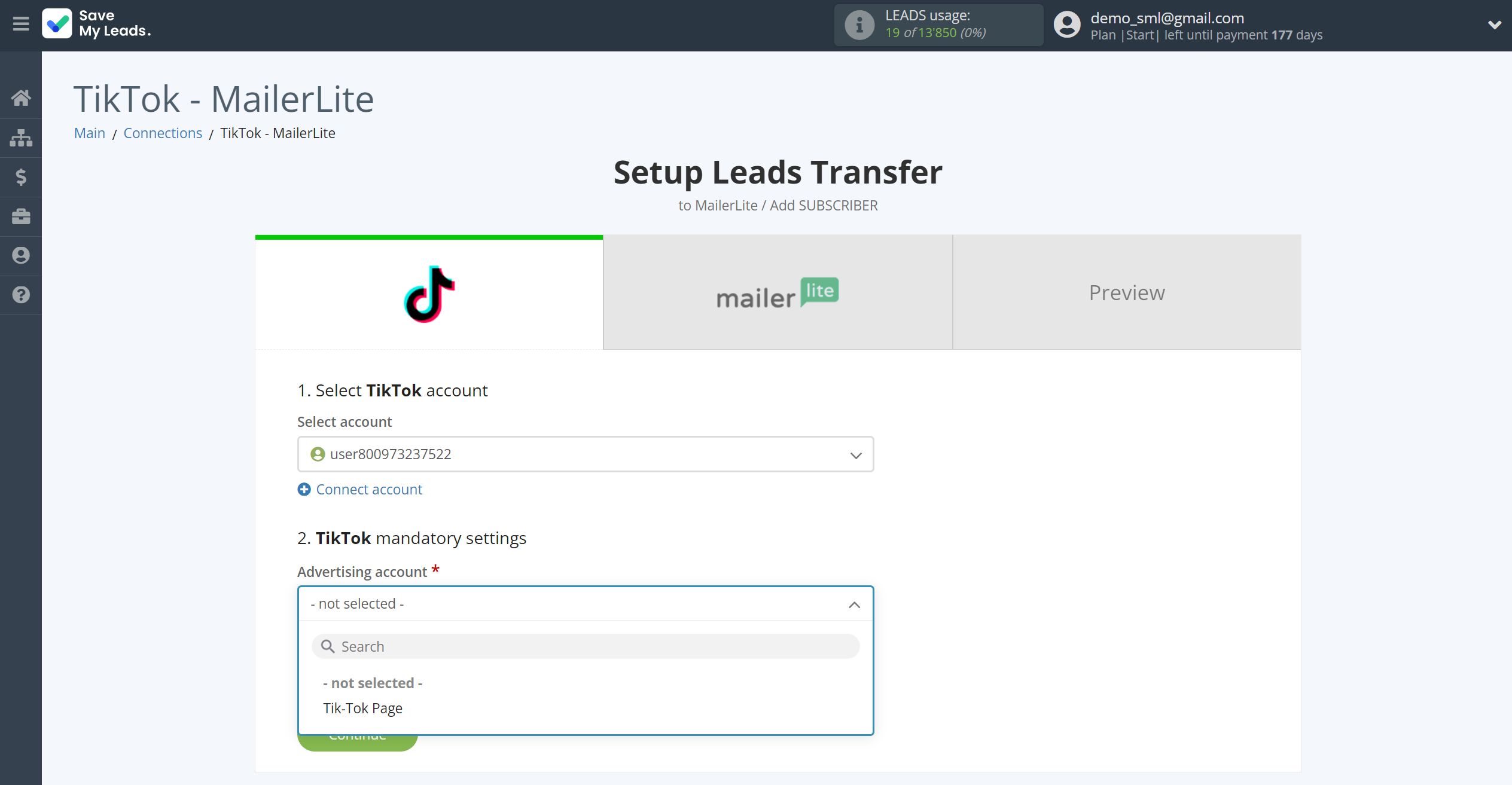The image size is (1512, 785).
Task: Click the TikTok logo icon in wizard
Action: click(428, 293)
